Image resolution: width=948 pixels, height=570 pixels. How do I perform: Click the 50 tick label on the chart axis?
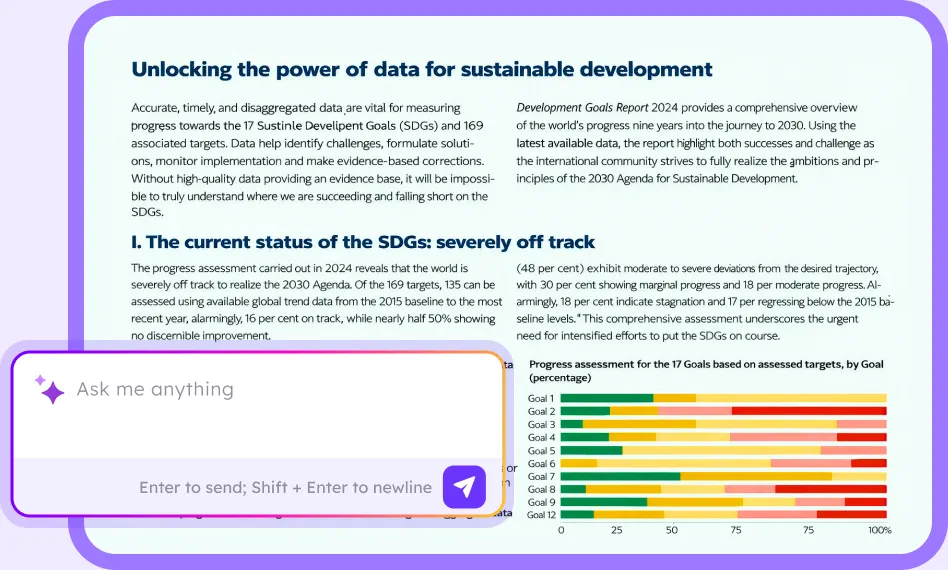click(x=671, y=529)
